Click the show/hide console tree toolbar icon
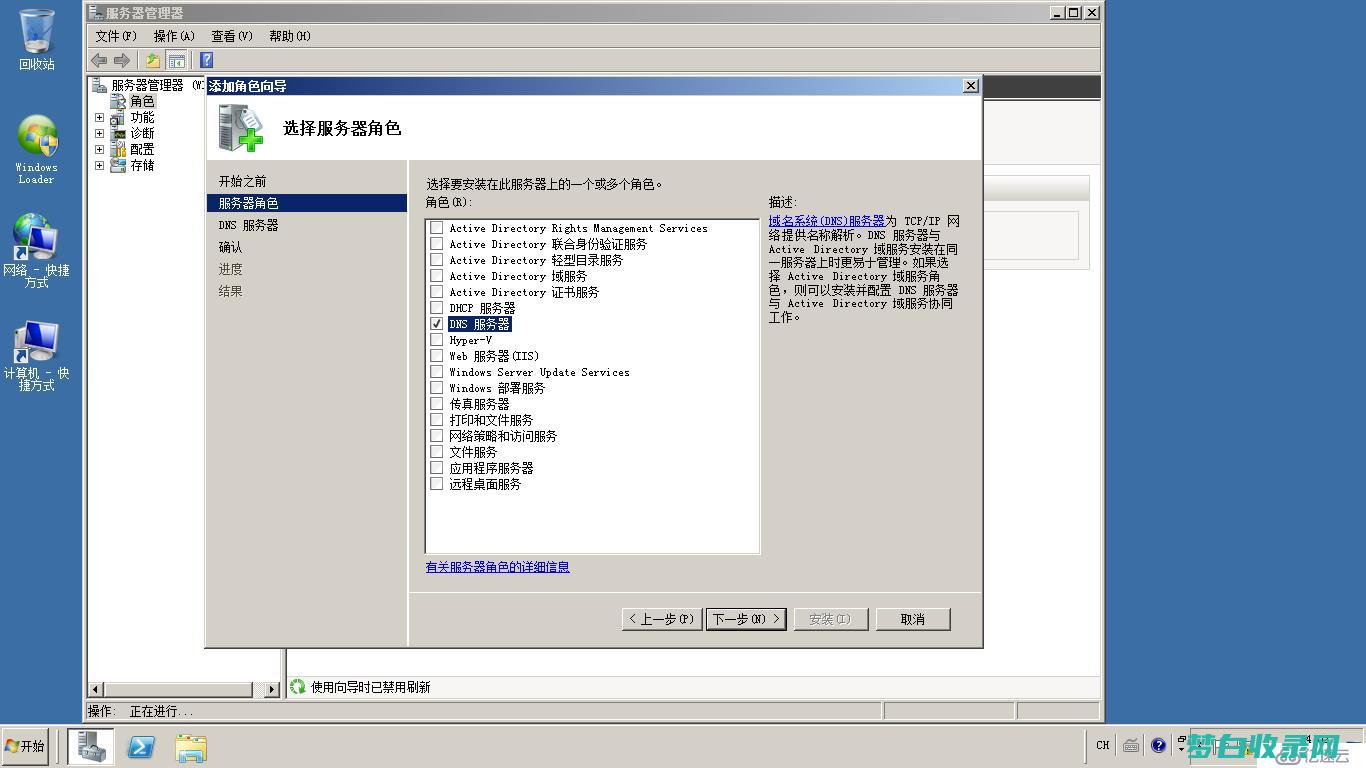 176,60
